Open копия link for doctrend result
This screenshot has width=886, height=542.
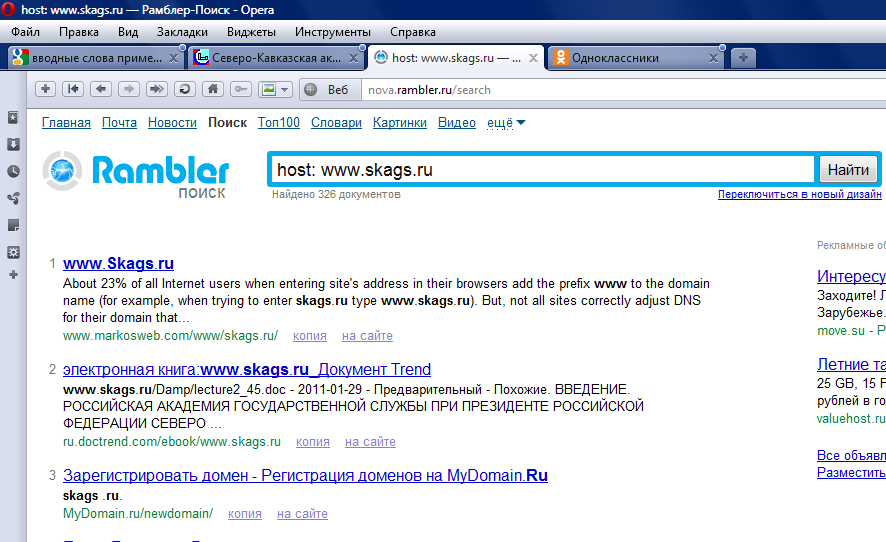(312, 442)
